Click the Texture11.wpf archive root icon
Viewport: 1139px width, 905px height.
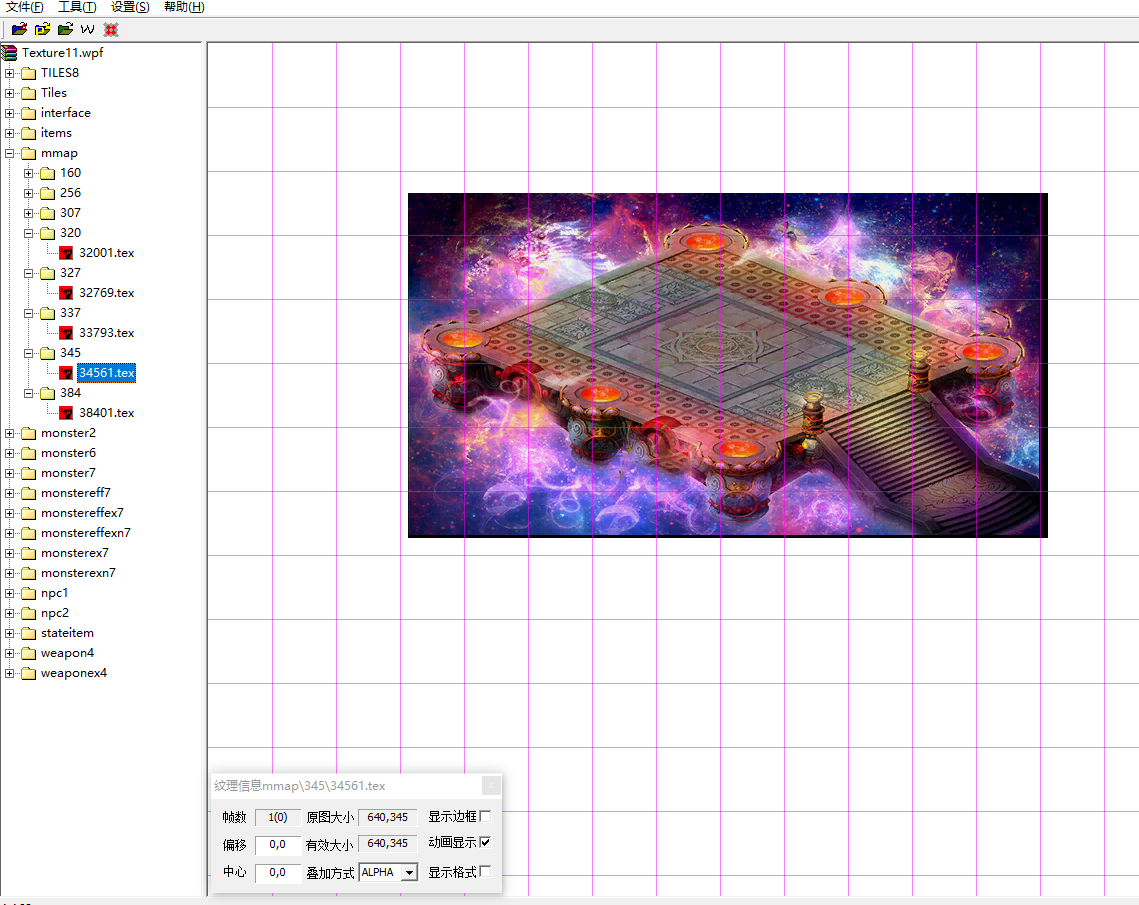(10, 53)
